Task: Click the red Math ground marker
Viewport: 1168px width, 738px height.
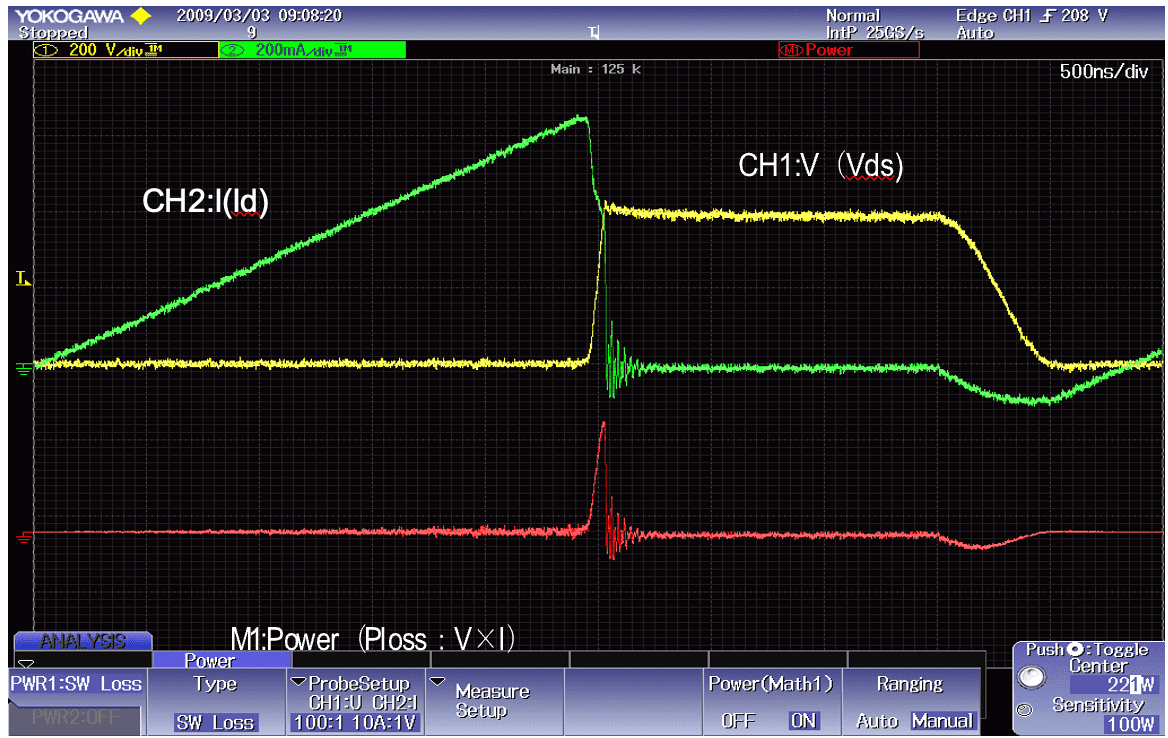Action: point(24,535)
